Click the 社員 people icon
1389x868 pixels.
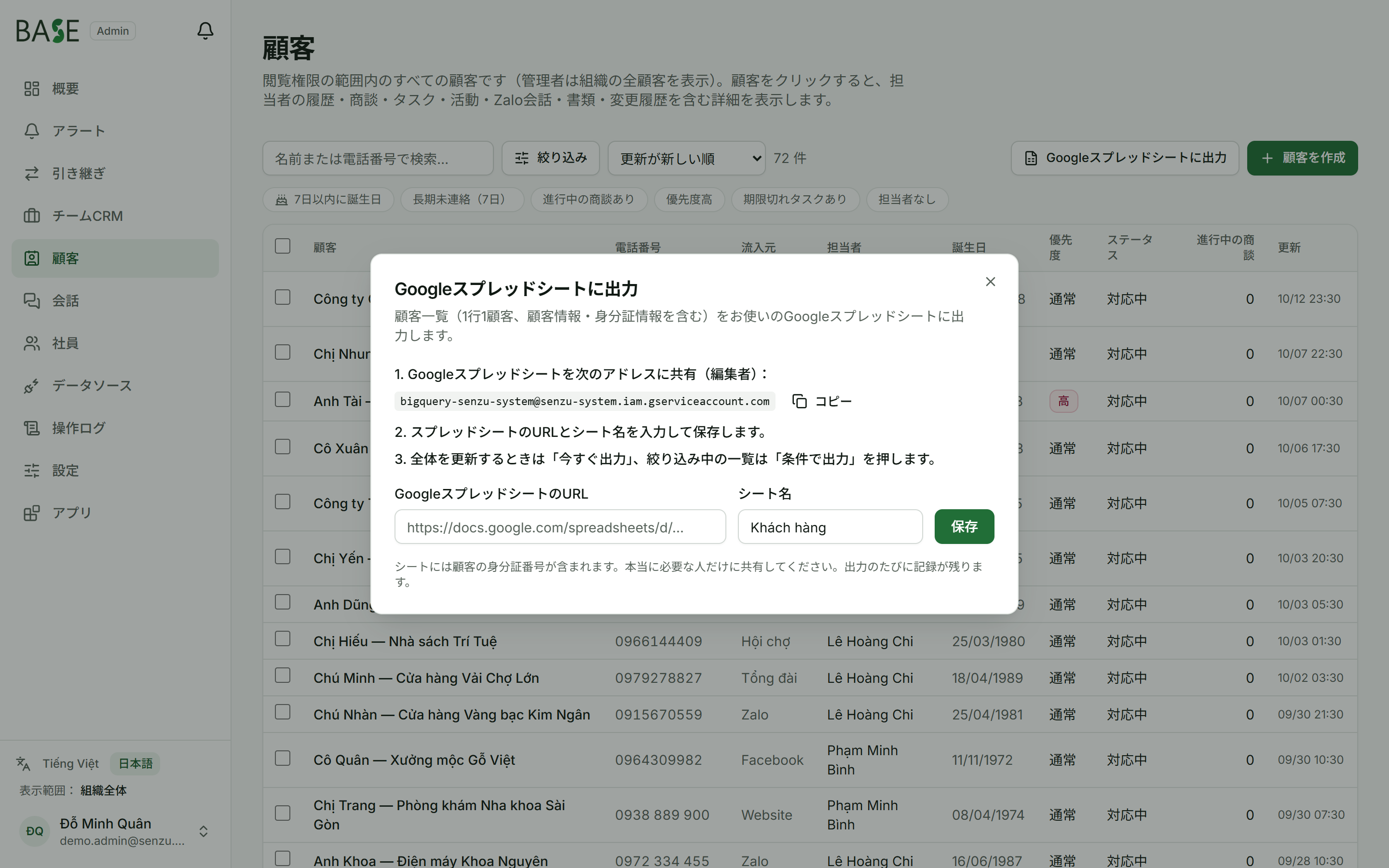click(x=31, y=343)
